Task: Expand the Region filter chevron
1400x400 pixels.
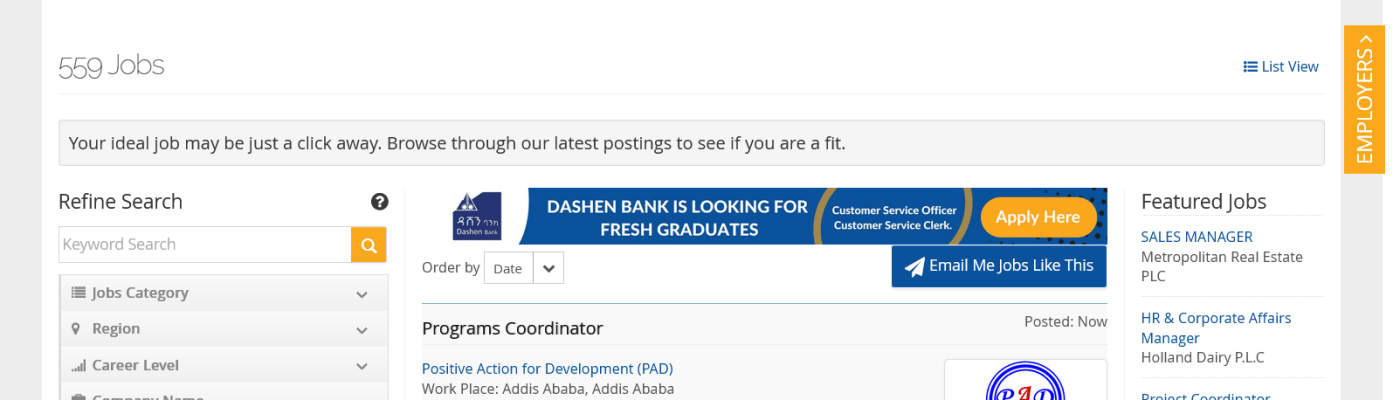Action: point(362,330)
